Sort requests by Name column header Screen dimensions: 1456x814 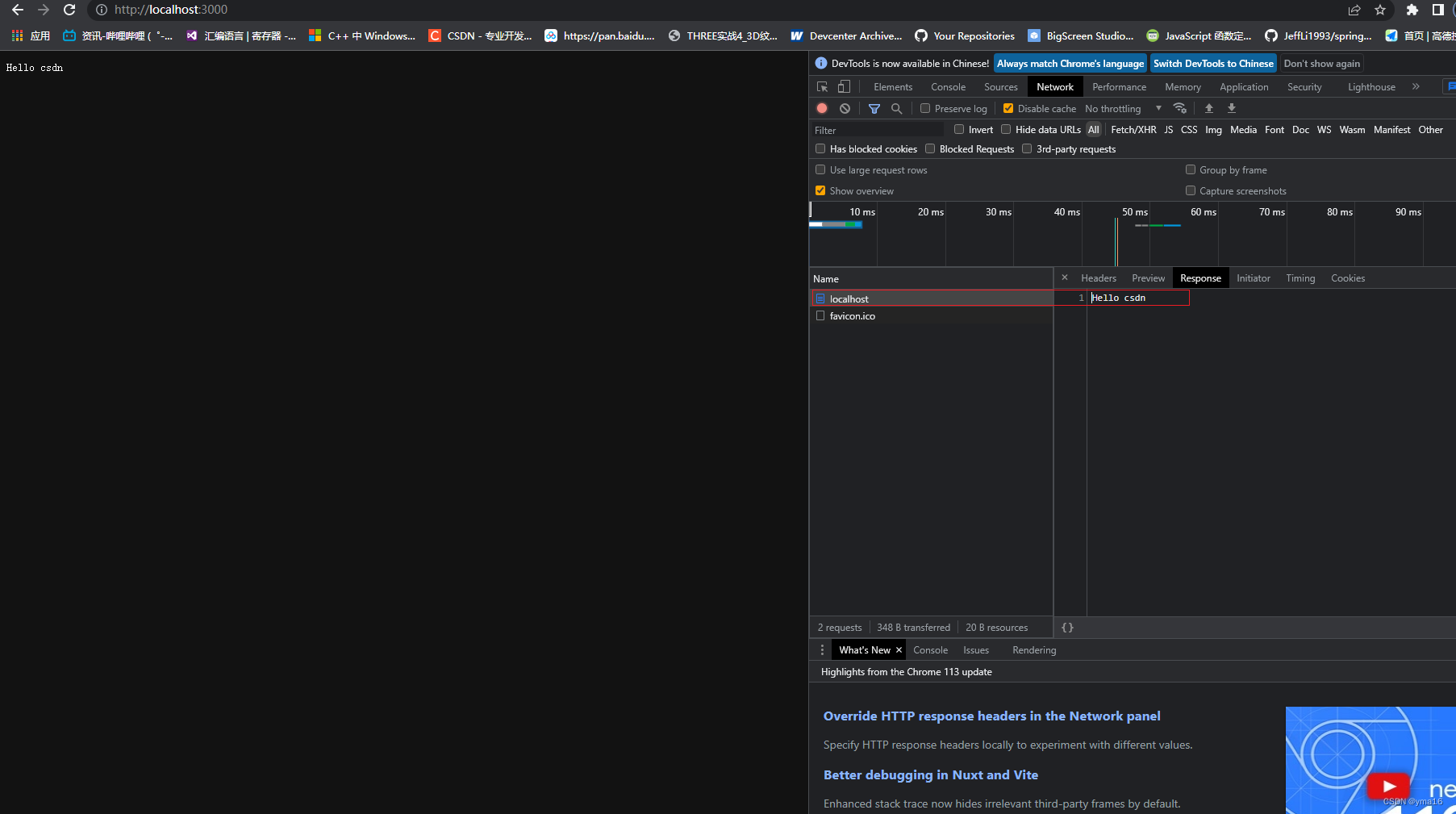click(x=932, y=278)
